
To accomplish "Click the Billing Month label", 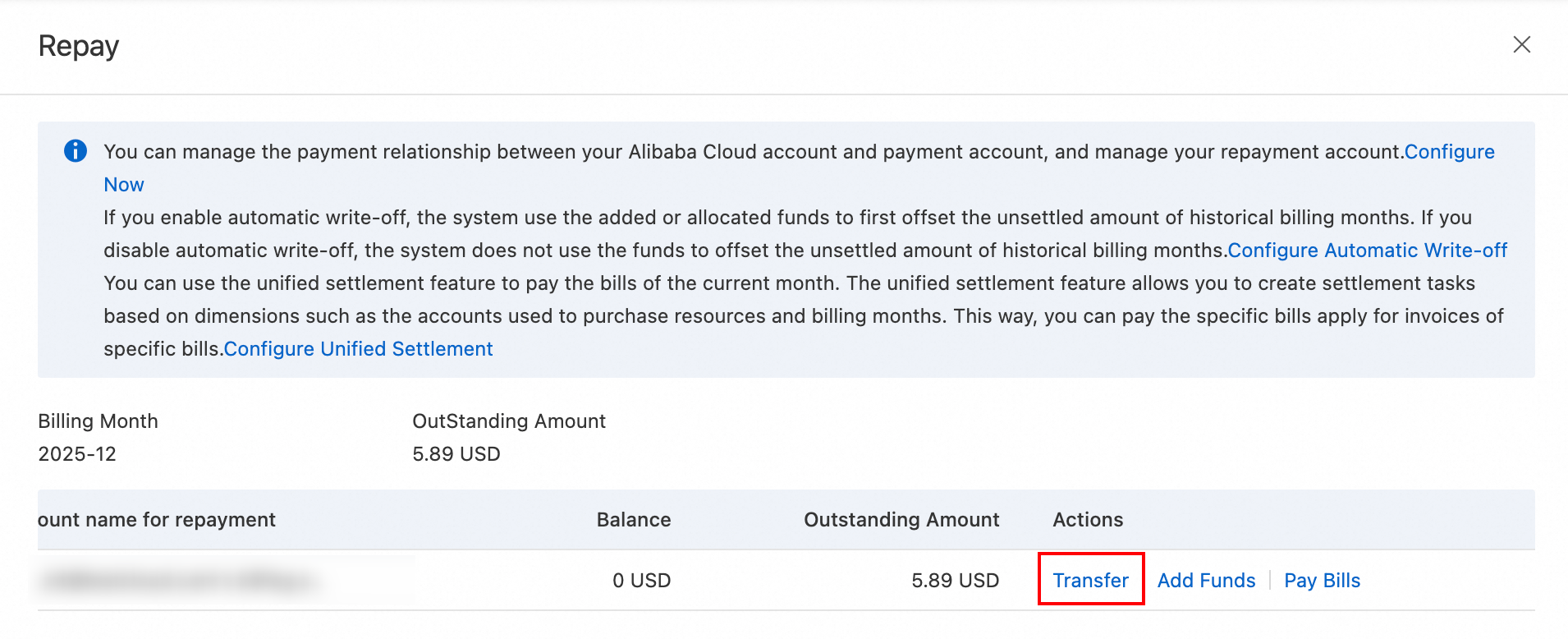I will (98, 421).
